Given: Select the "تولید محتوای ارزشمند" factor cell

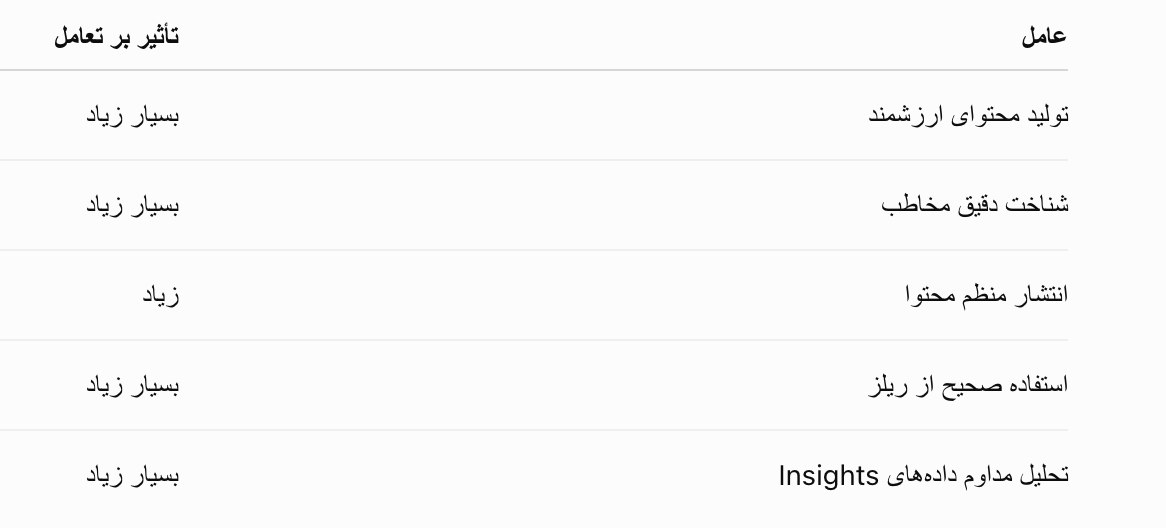Looking at the screenshot, I should tap(969, 115).
